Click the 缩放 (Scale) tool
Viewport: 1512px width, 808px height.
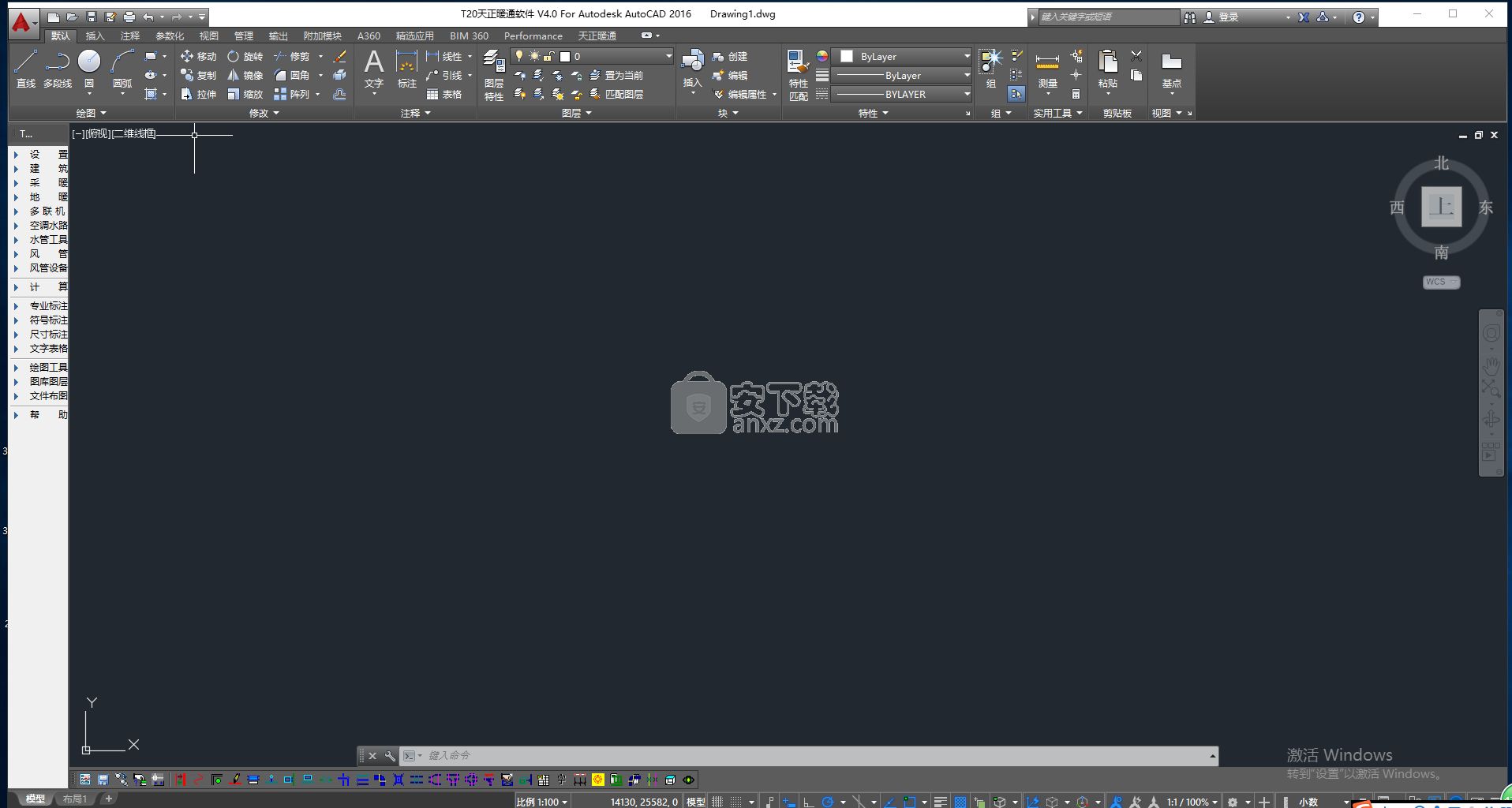pyautogui.click(x=245, y=94)
